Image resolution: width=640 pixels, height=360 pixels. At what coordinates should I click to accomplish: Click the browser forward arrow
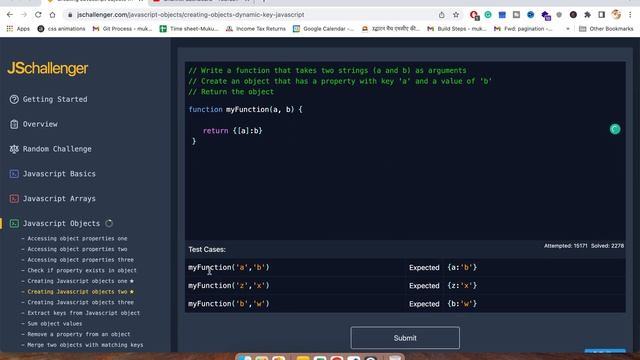[24, 15]
